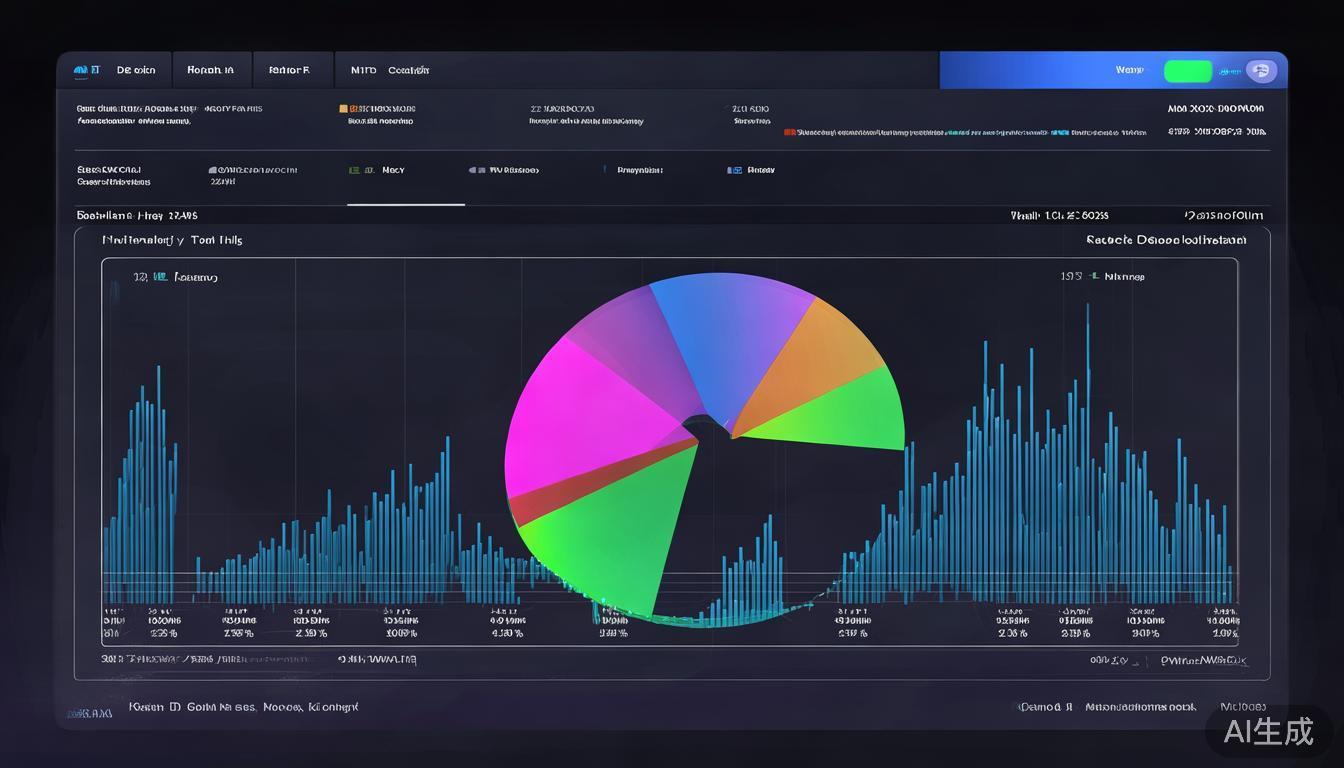Viewport: 1344px width, 768px height.
Task: Click the blue icon beside the Rntedy label
Action: (734, 171)
